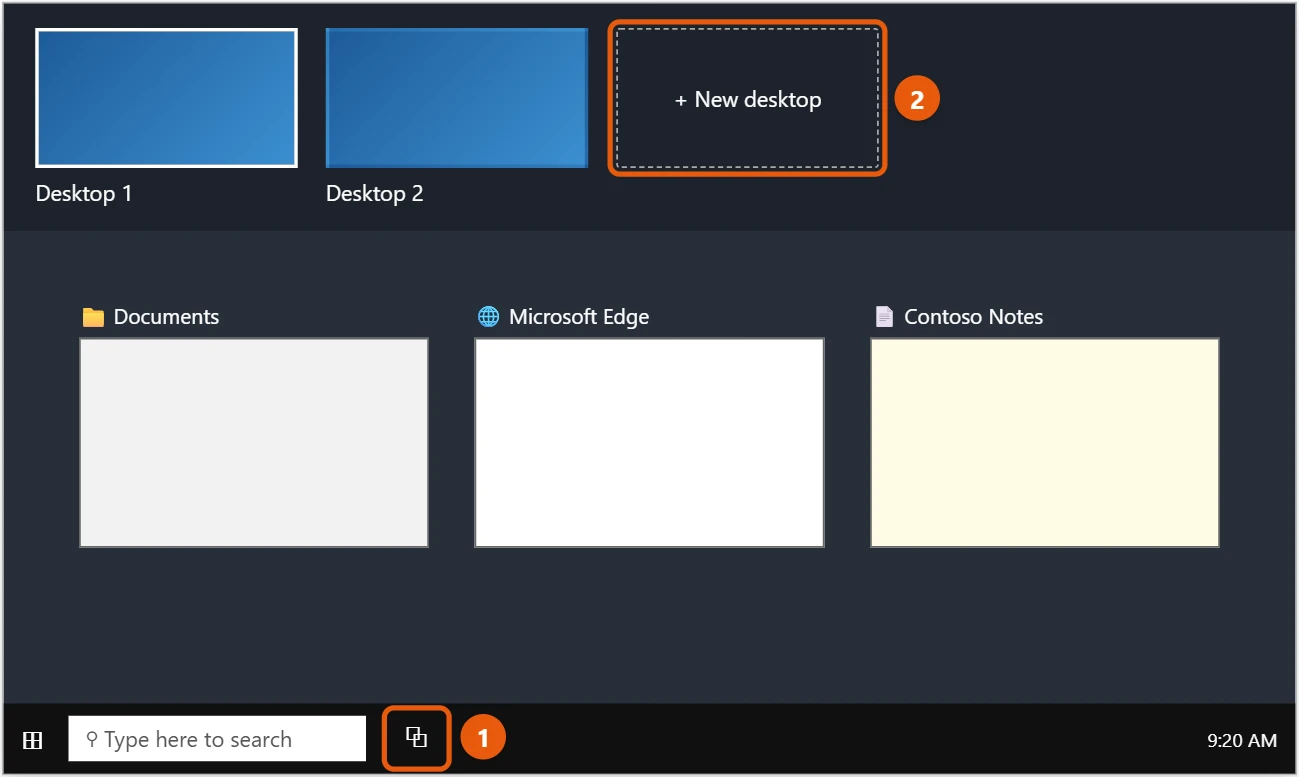This screenshot has height=777, width=1299.
Task: Click the Contoso Notes document icon
Action: click(884, 317)
